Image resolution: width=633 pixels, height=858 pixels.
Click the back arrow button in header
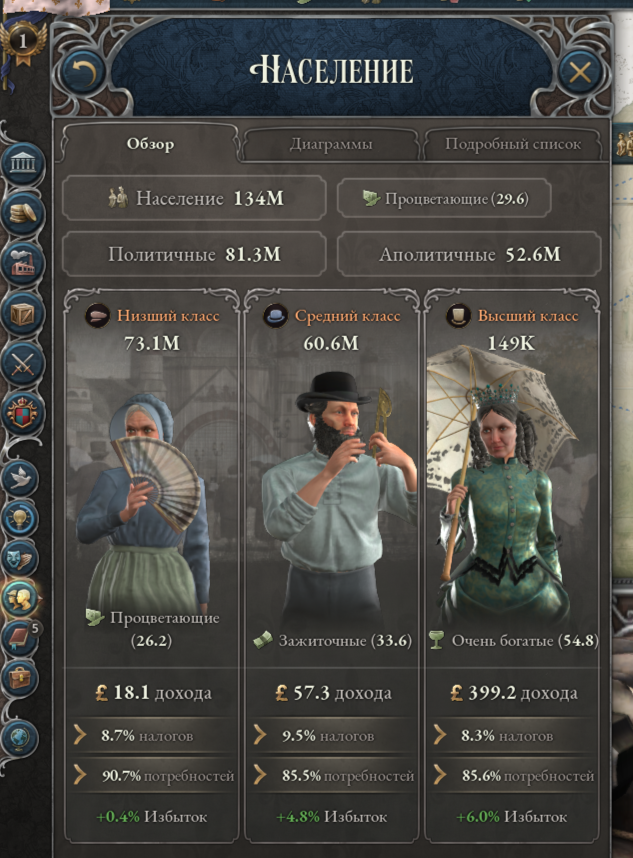tap(84, 72)
